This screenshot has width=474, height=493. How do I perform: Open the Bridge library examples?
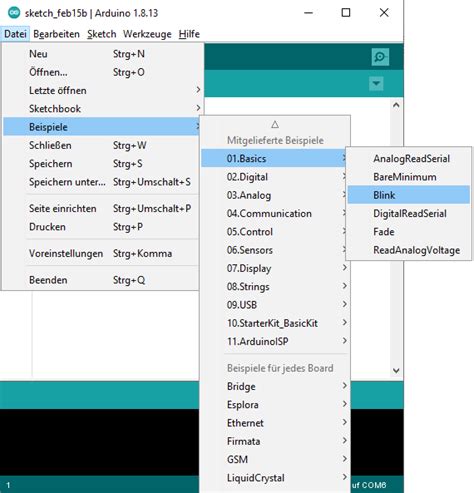pos(275,386)
